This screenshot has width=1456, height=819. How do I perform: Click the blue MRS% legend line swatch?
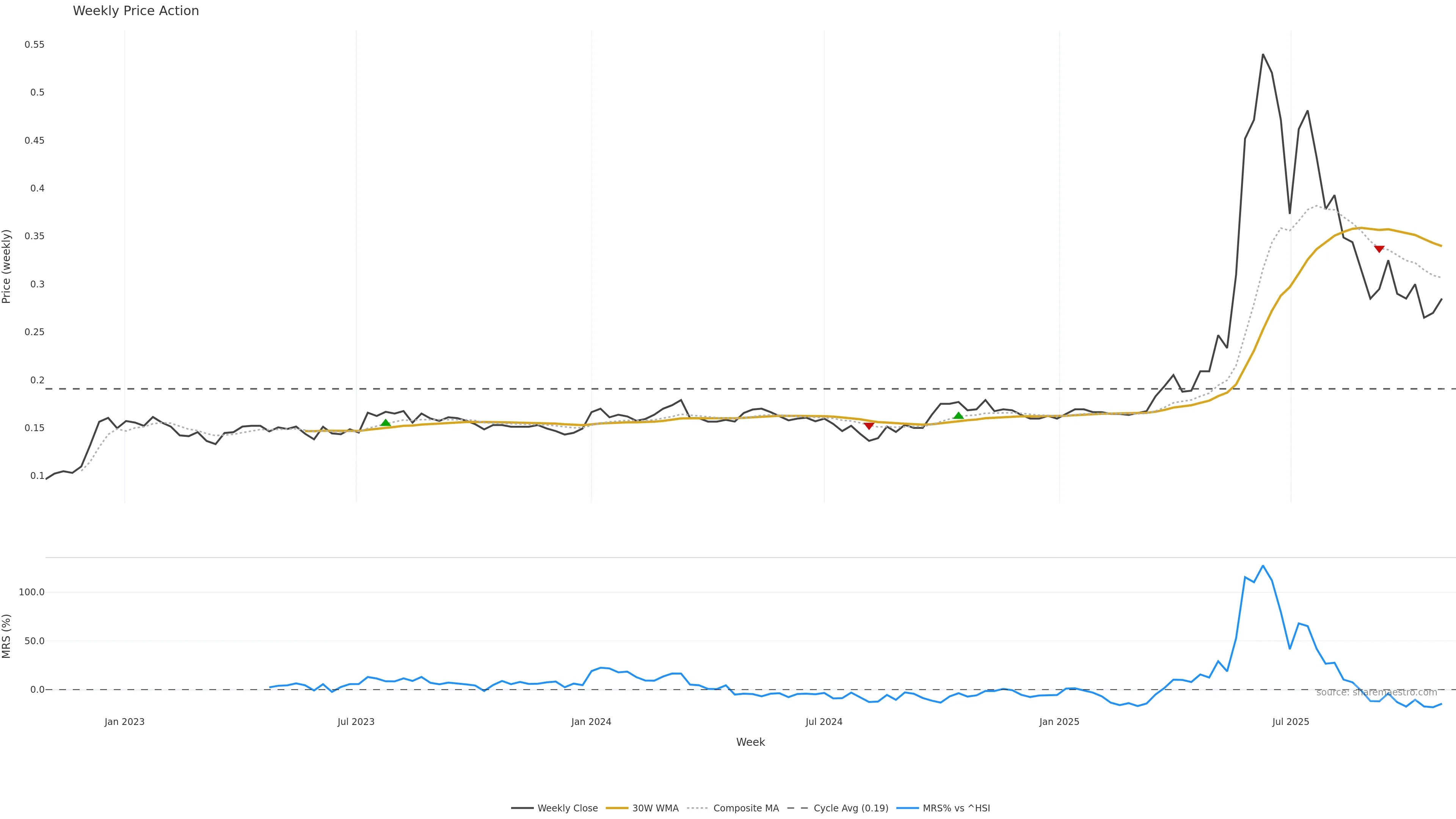(x=907, y=808)
